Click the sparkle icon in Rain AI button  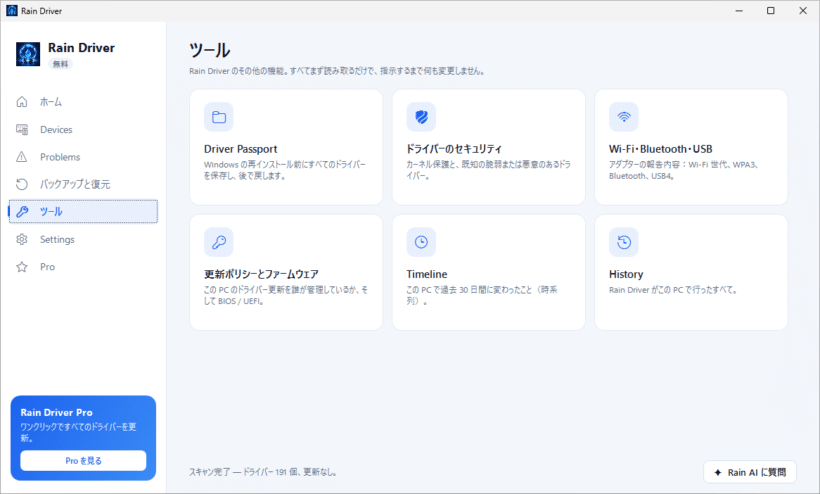click(x=718, y=473)
